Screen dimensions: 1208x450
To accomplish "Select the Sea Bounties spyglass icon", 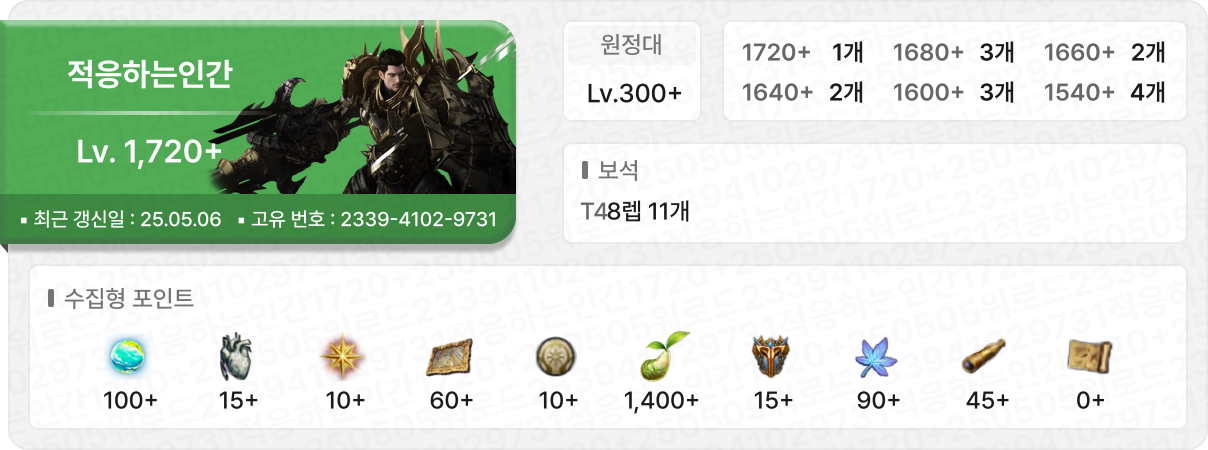I will [985, 354].
